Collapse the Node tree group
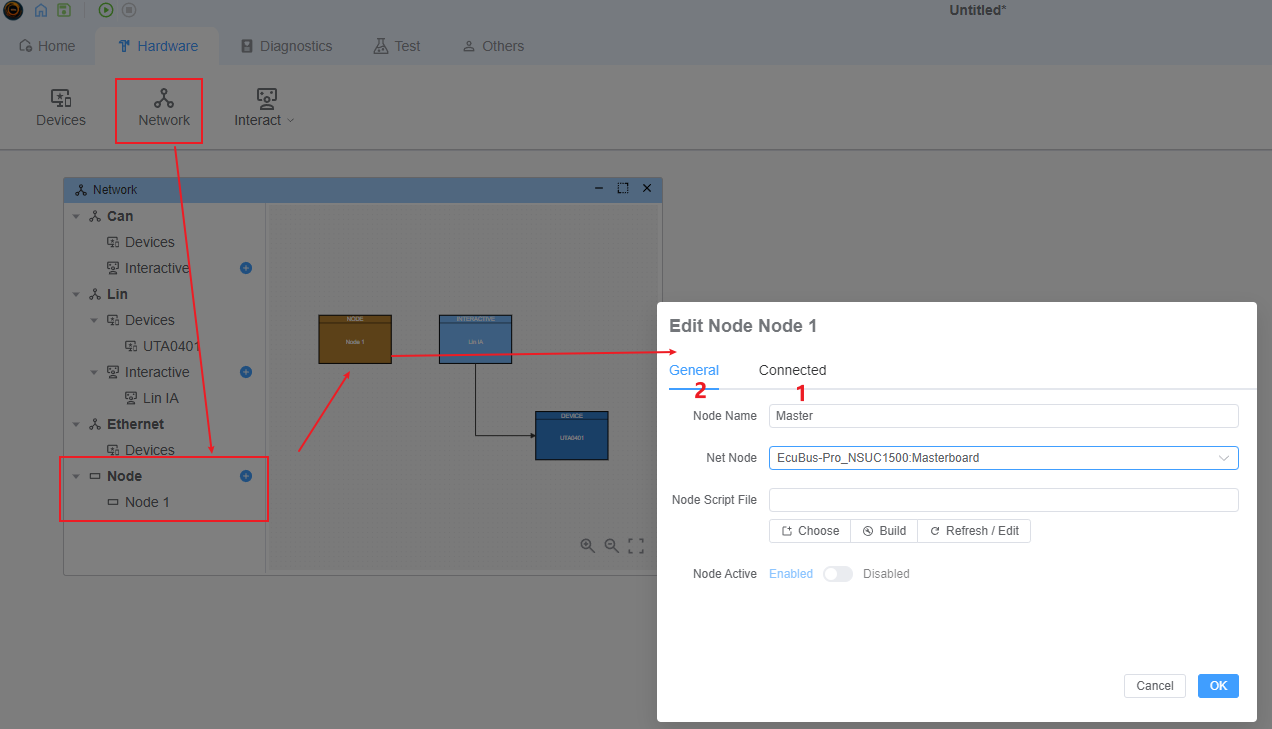Image resolution: width=1272 pixels, height=729 pixels. [76, 476]
